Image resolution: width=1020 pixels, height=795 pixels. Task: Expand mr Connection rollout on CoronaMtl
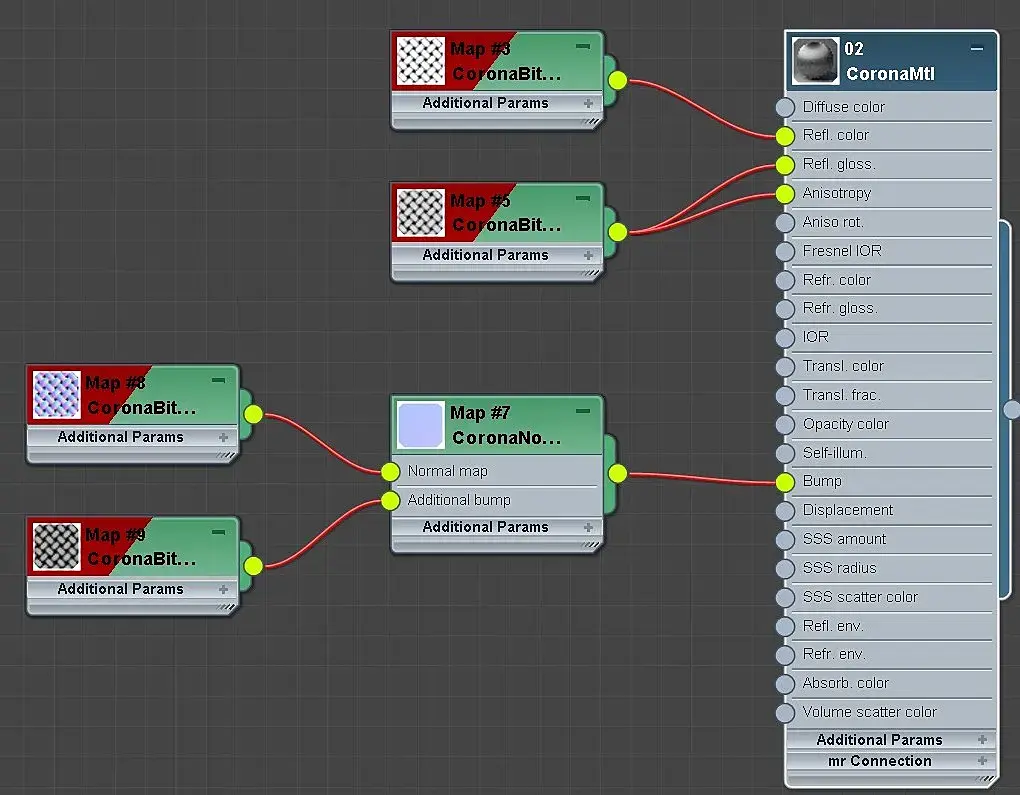click(x=982, y=761)
